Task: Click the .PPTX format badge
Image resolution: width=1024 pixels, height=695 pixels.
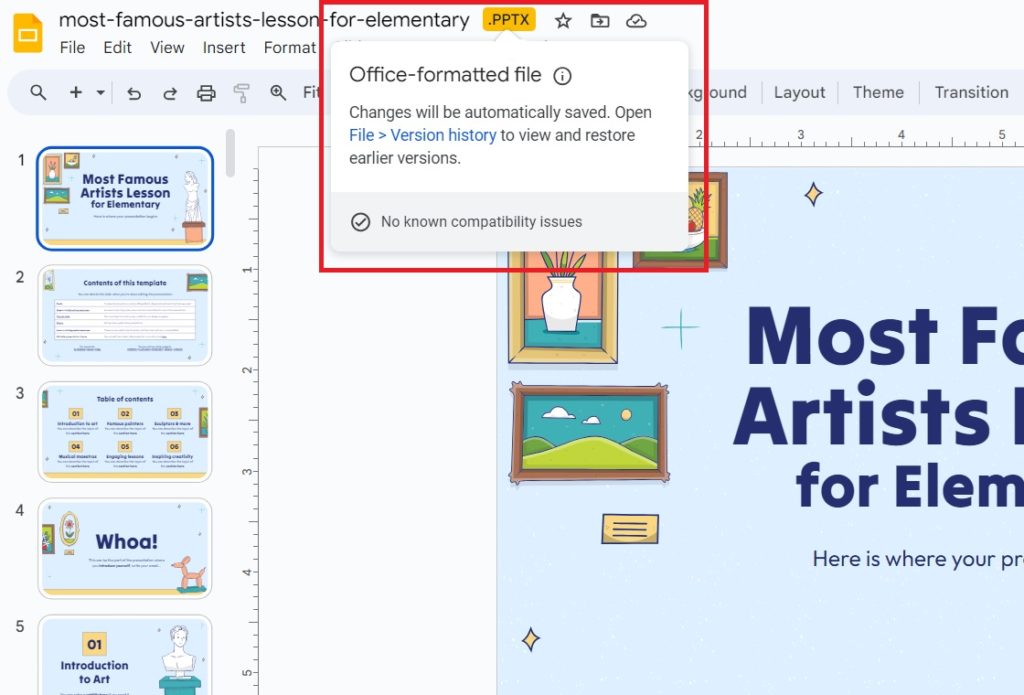Action: coord(508,19)
